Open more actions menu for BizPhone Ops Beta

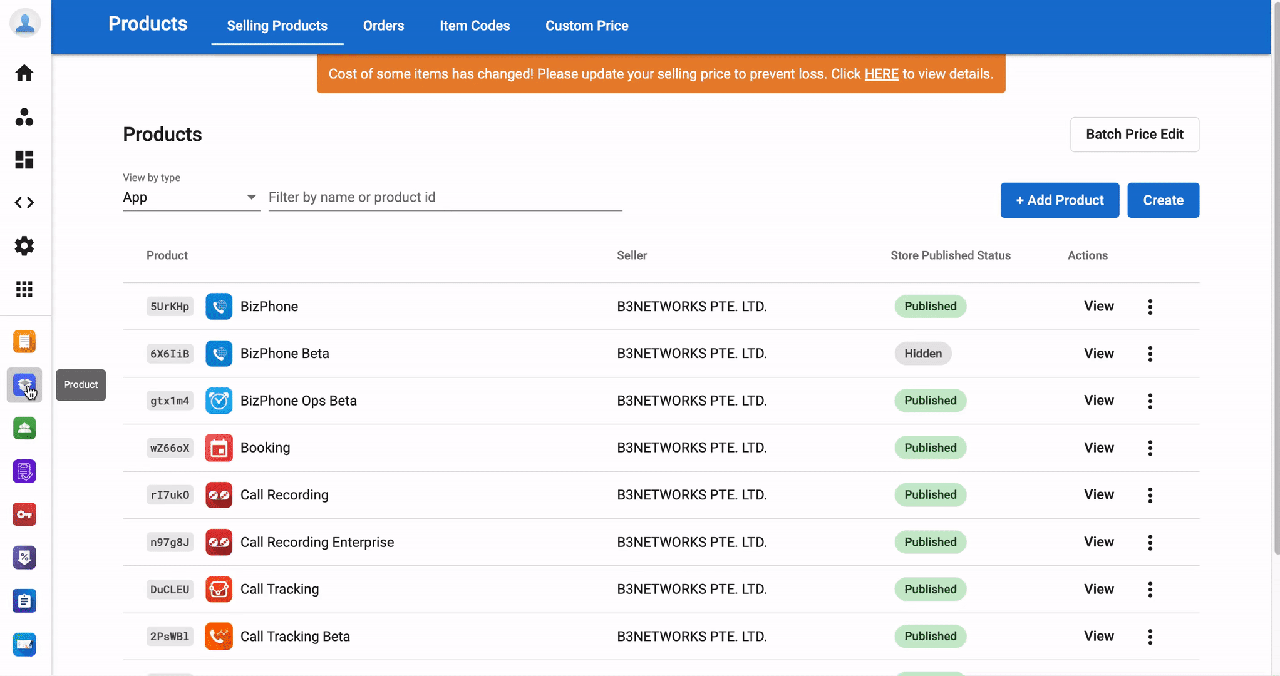coord(1150,401)
